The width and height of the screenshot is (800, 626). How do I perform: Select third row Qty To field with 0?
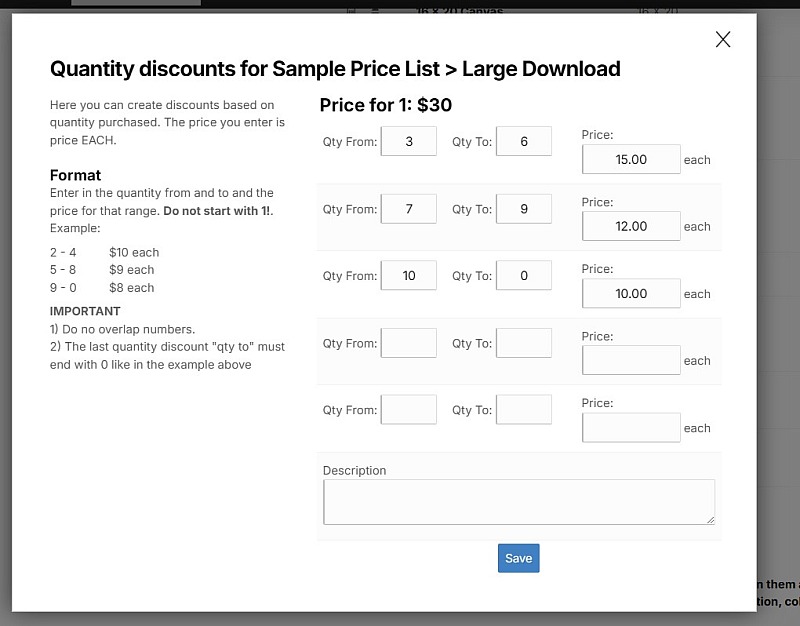[524, 275]
